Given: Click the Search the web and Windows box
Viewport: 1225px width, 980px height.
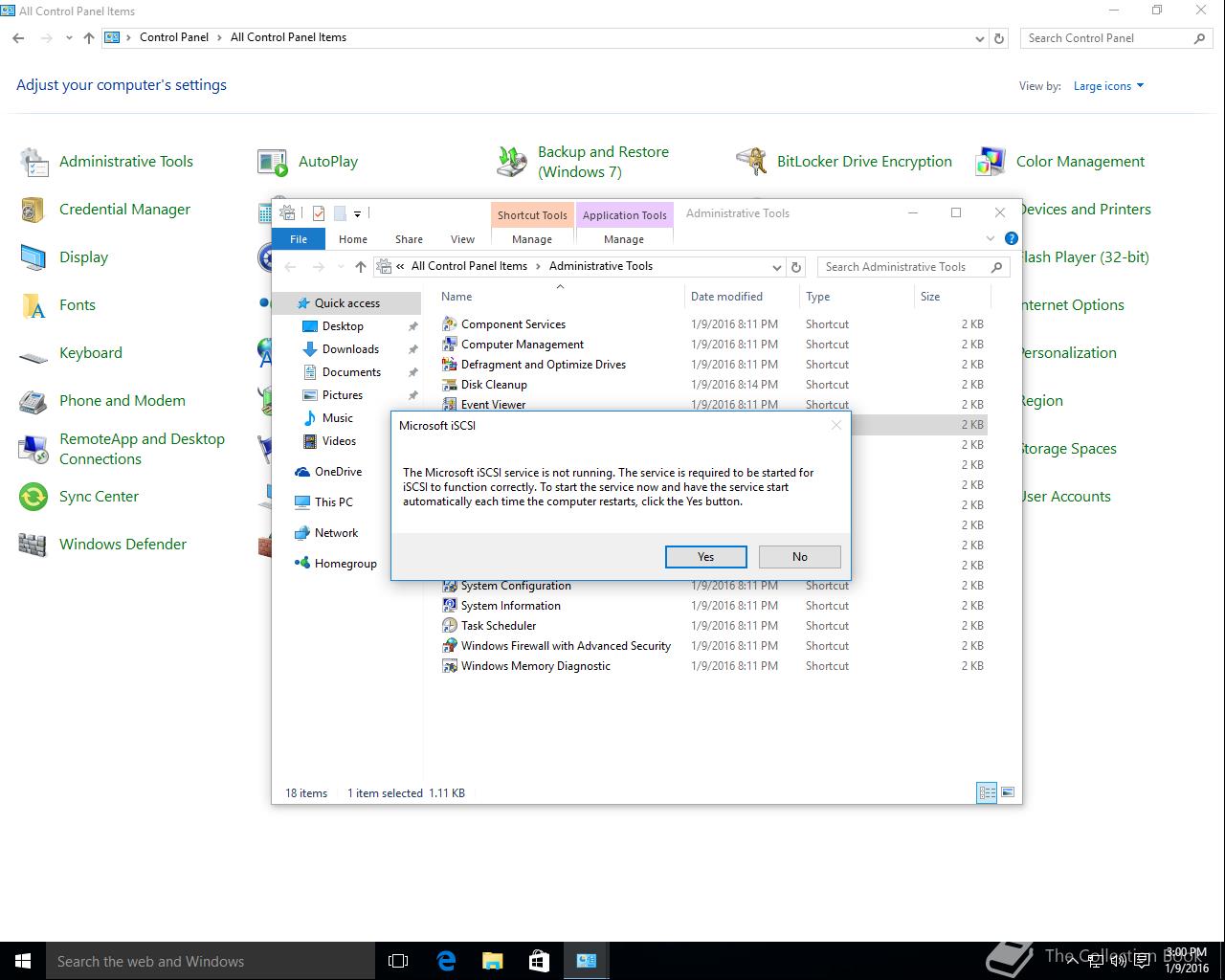Looking at the screenshot, I should click(x=211, y=961).
